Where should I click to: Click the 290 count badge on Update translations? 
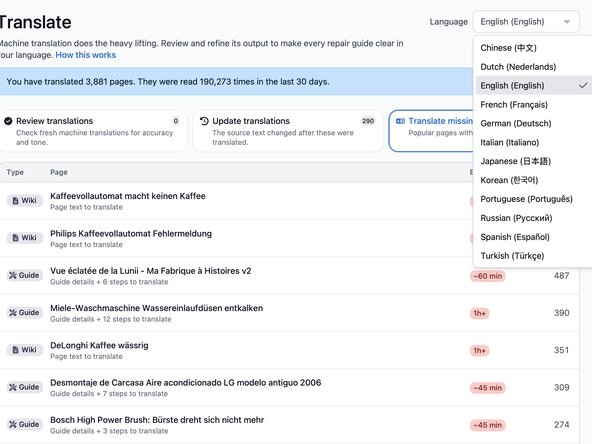click(368, 121)
